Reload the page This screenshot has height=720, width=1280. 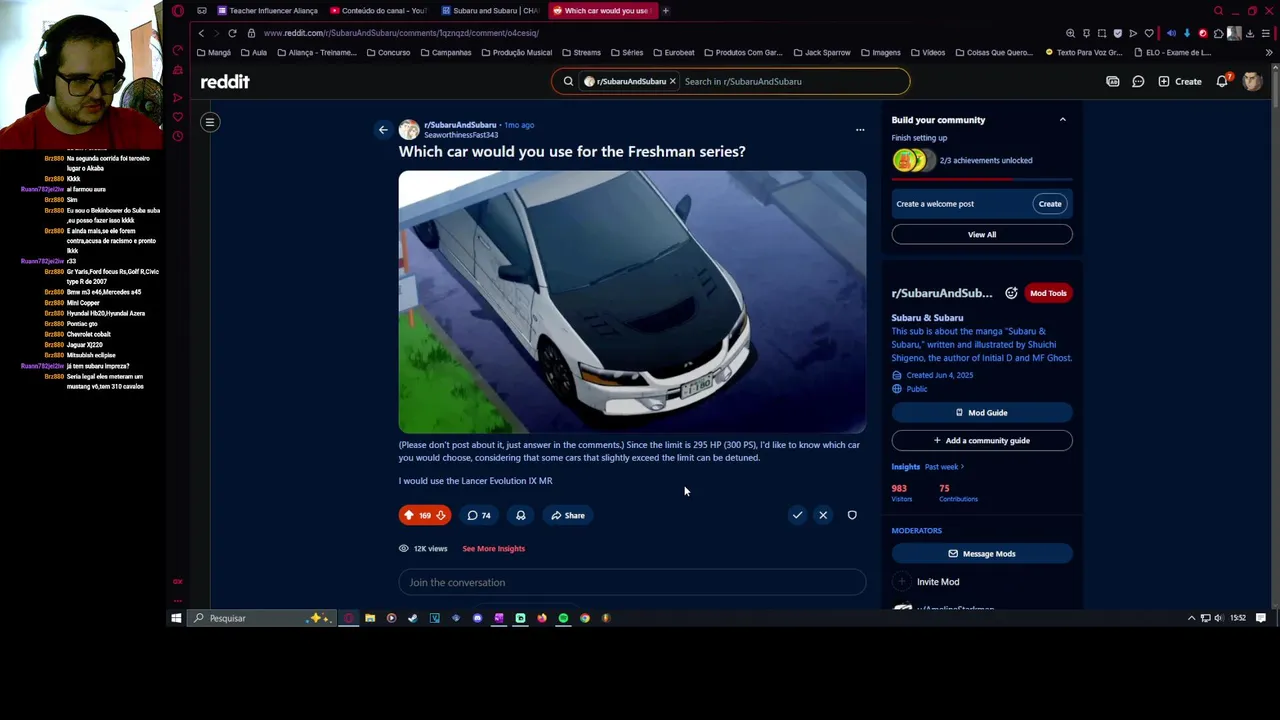pos(232,33)
